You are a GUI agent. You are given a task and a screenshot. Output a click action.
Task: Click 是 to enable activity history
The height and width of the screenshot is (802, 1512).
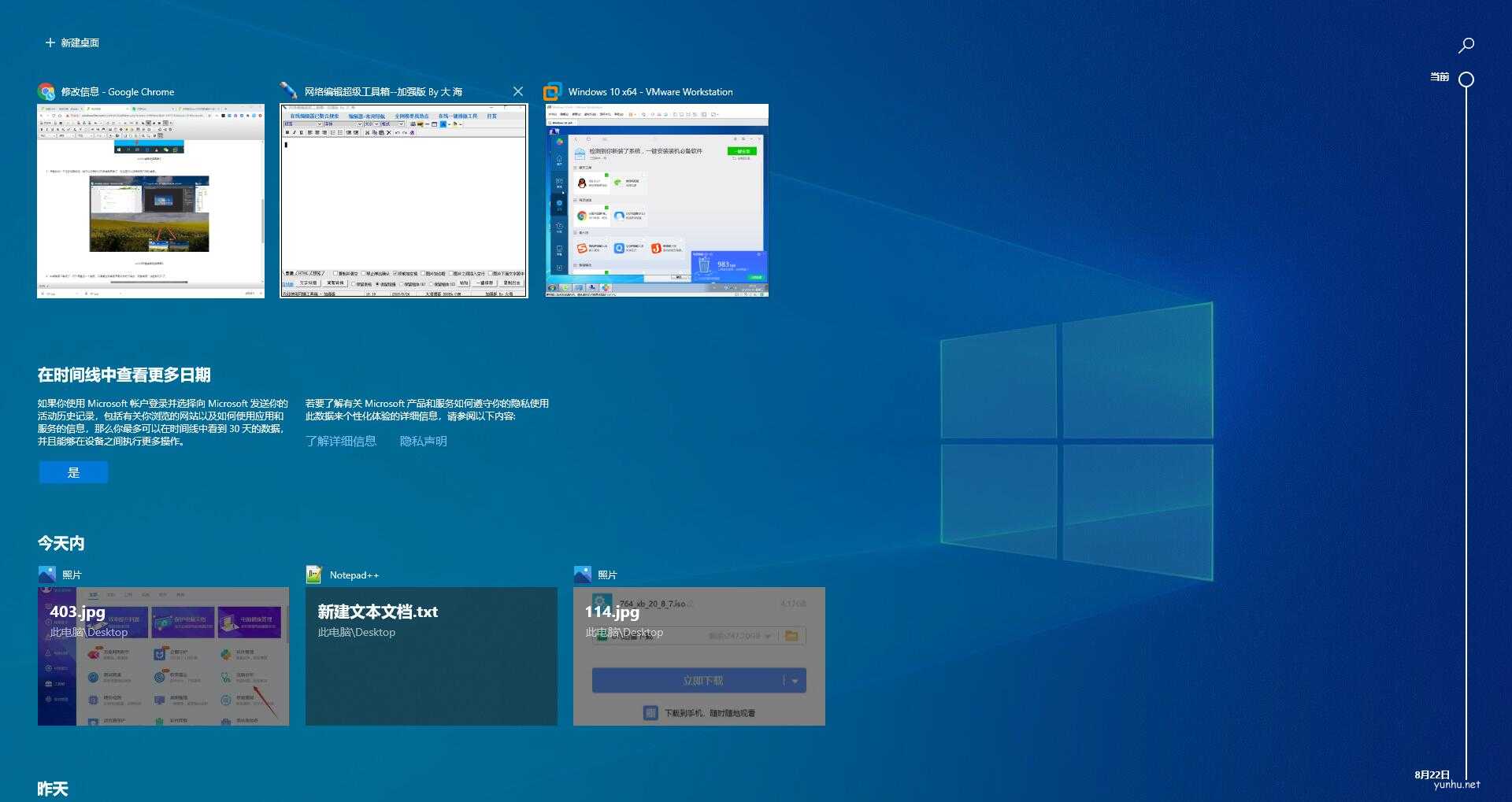73,472
